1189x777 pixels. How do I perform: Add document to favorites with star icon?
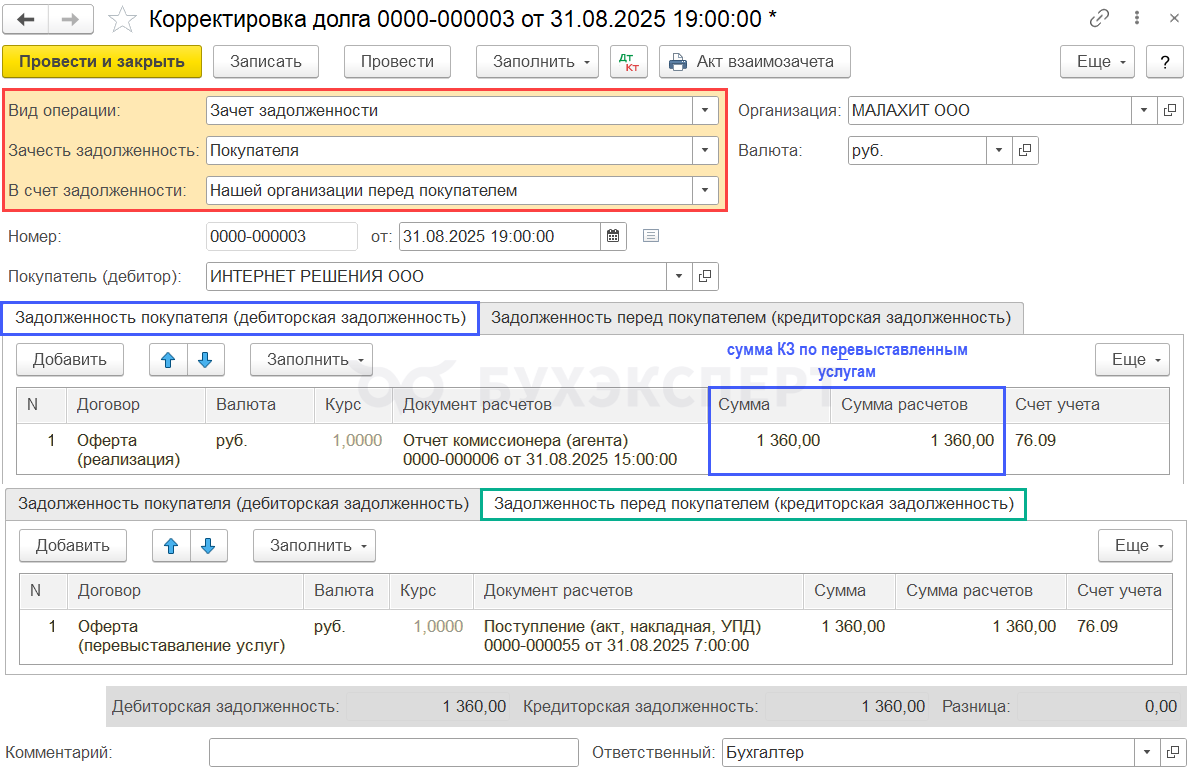[122, 19]
